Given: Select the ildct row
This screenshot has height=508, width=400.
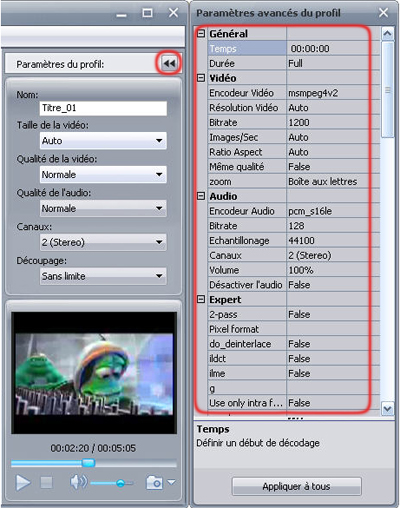Looking at the screenshot, I should point(294,359).
